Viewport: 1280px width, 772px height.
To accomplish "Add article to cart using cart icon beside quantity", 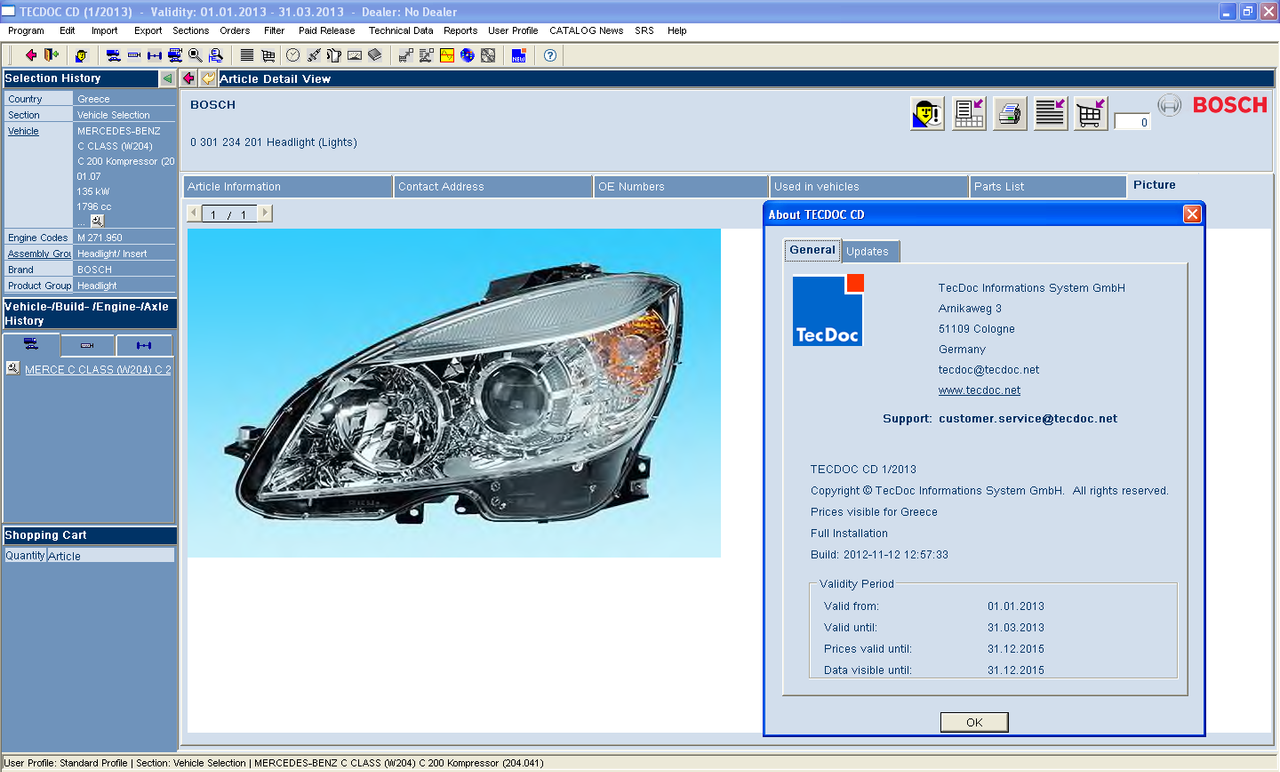I will [x=1091, y=113].
